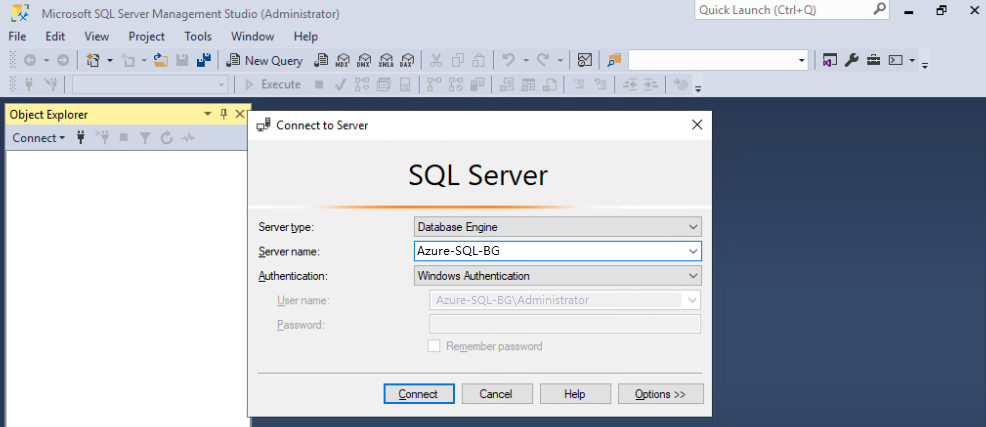
Task: Open the User name dropdown
Action: (692, 300)
